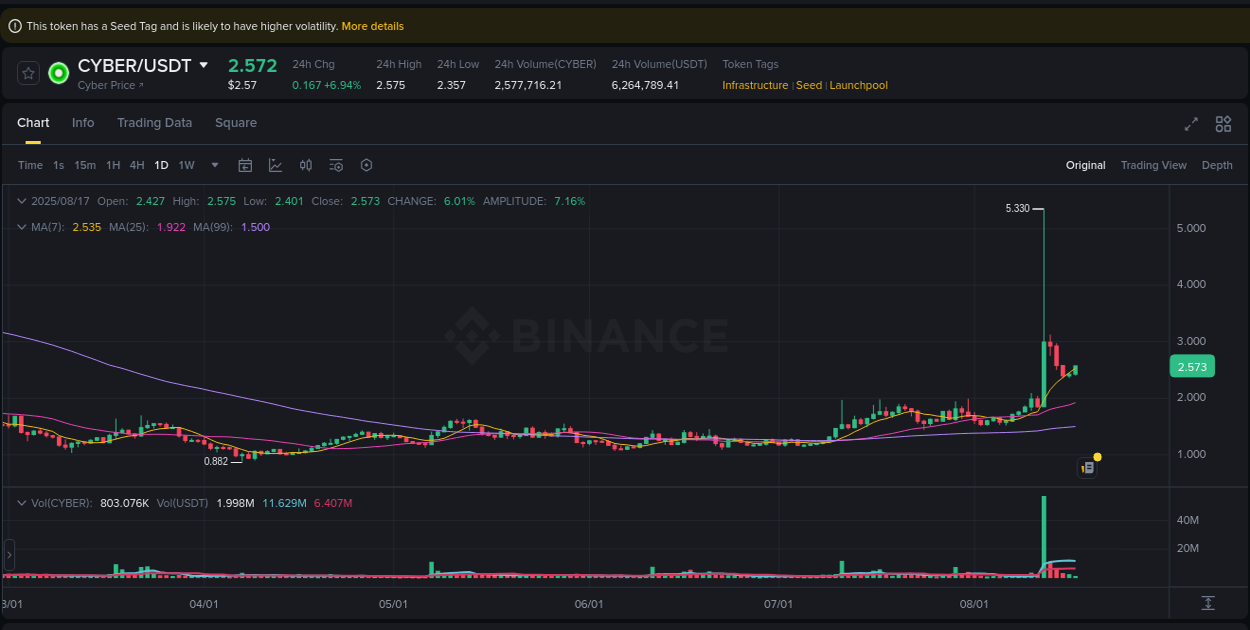Viewport: 1250px width, 630px height.
Task: Switch chart to Trading View mode
Action: point(1153,165)
